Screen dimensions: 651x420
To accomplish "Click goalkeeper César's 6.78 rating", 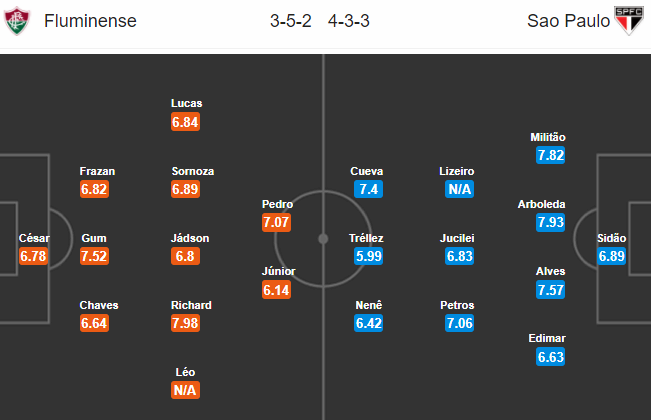I will pyautogui.click(x=33, y=256).
